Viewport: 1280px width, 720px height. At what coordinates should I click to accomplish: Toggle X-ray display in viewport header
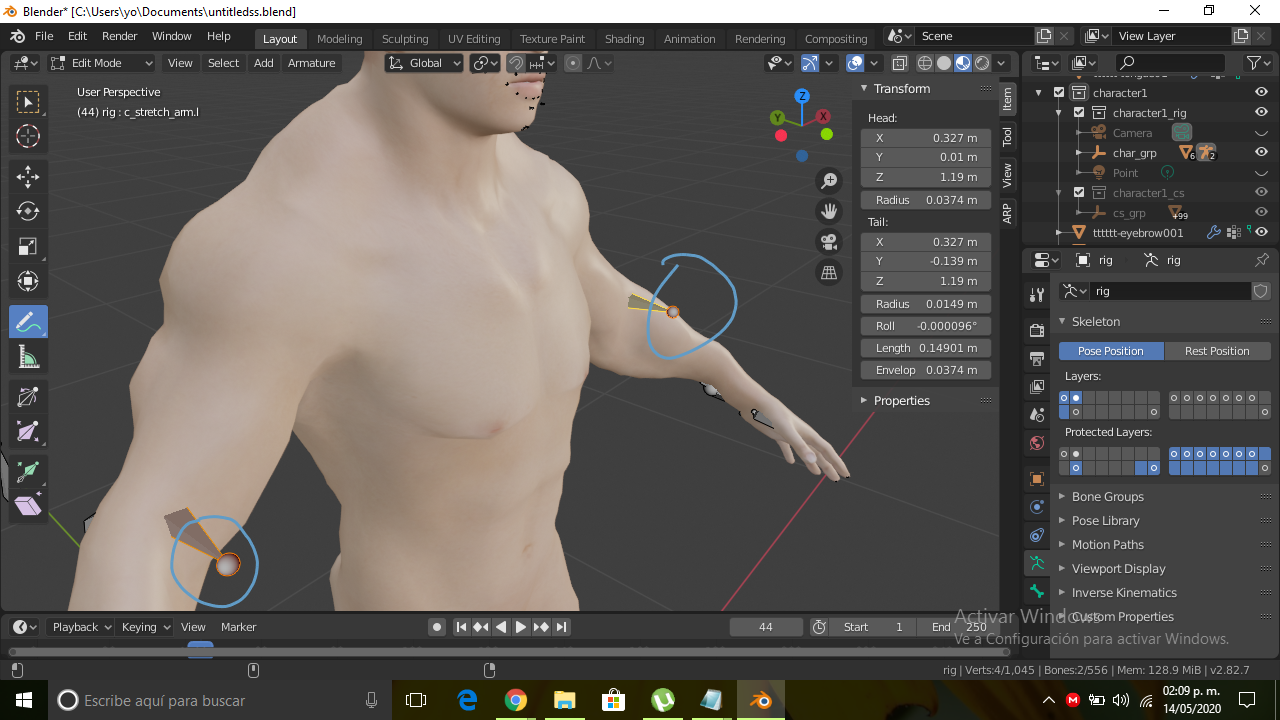[899, 63]
